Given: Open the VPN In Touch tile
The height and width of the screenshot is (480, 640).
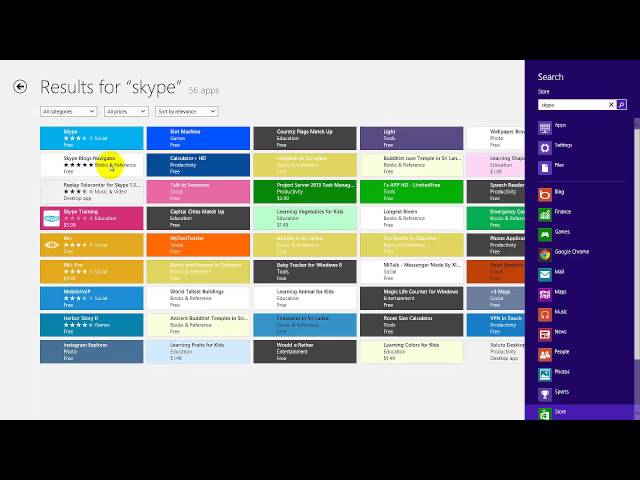Looking at the screenshot, I should (x=496, y=325).
